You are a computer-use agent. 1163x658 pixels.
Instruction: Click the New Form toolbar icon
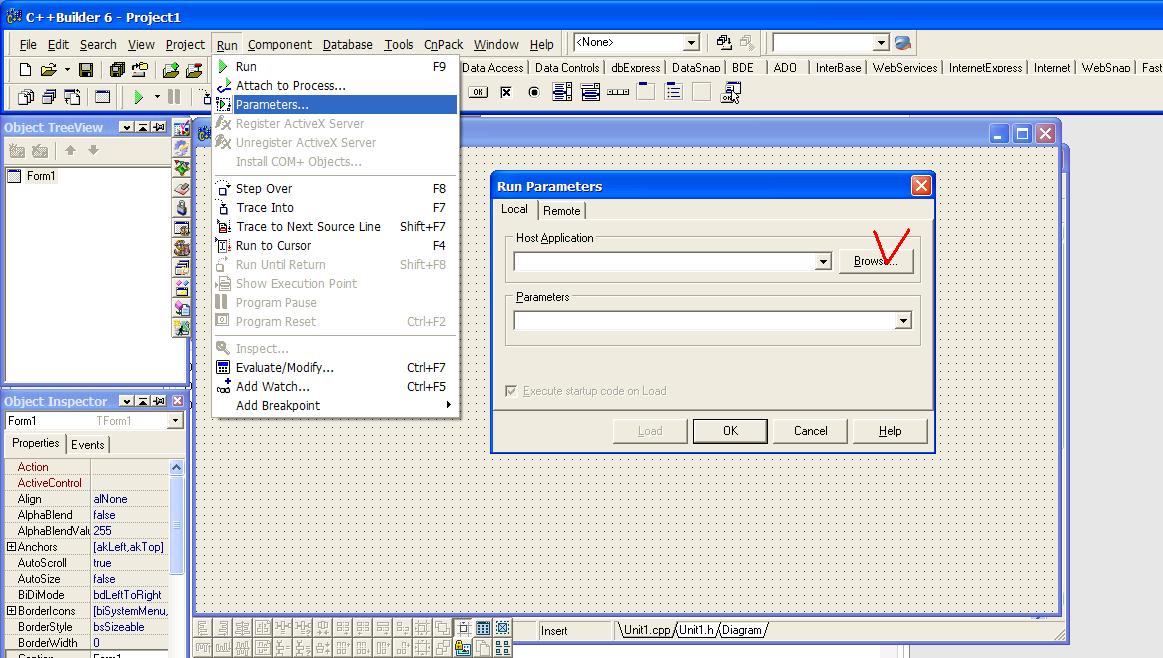tap(102, 97)
